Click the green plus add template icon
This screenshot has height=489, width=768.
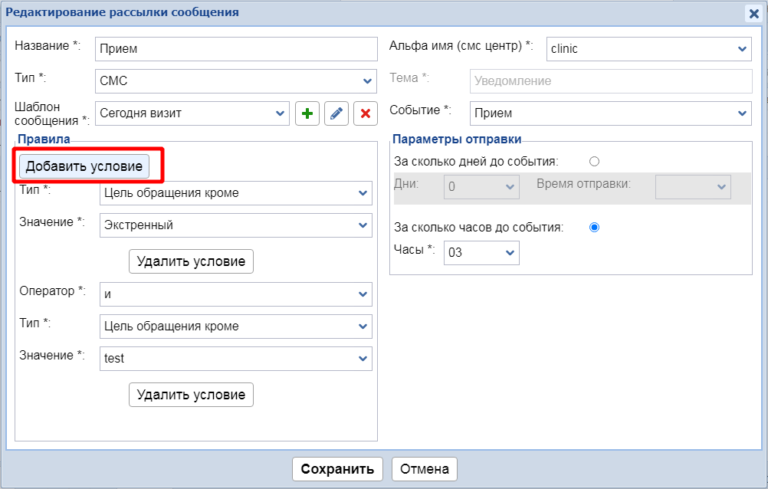coord(307,114)
